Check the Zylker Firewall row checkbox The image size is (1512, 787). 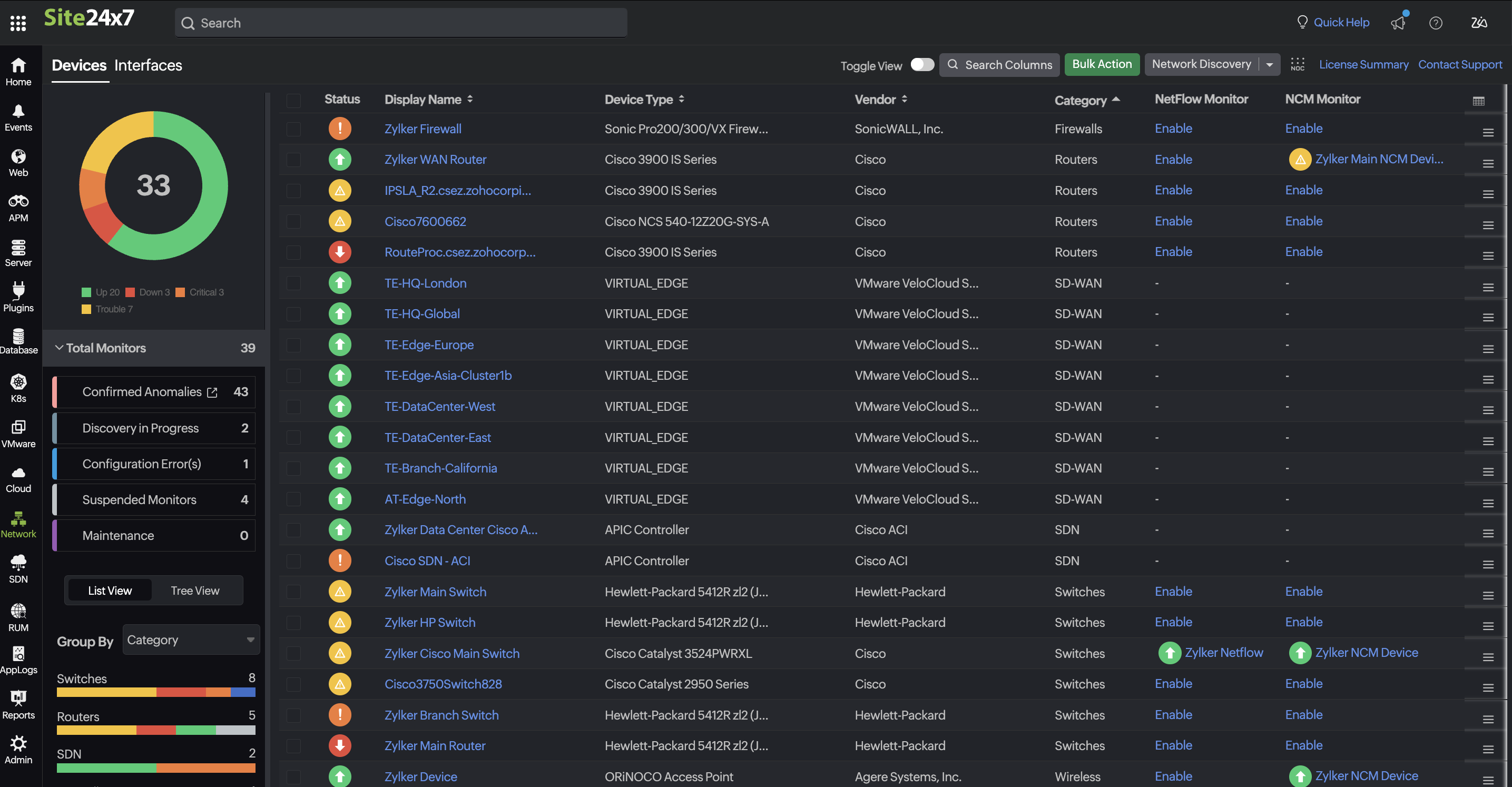click(x=293, y=129)
